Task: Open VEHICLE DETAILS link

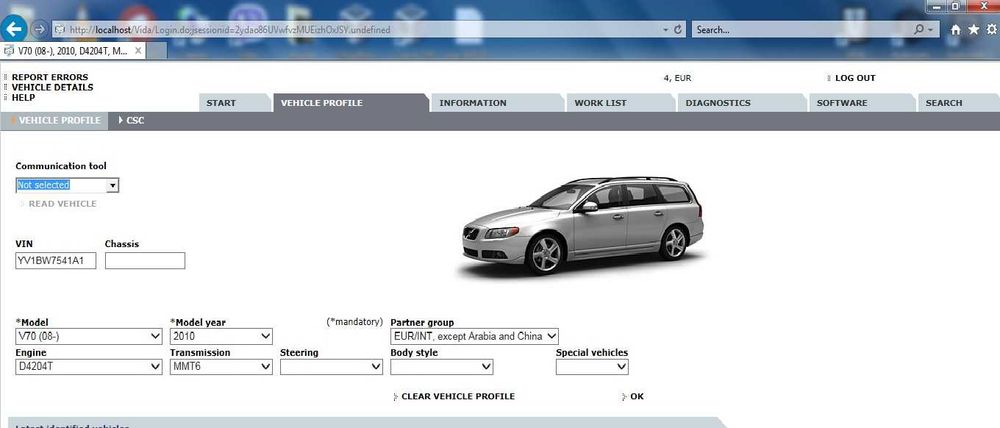Action: (52, 87)
